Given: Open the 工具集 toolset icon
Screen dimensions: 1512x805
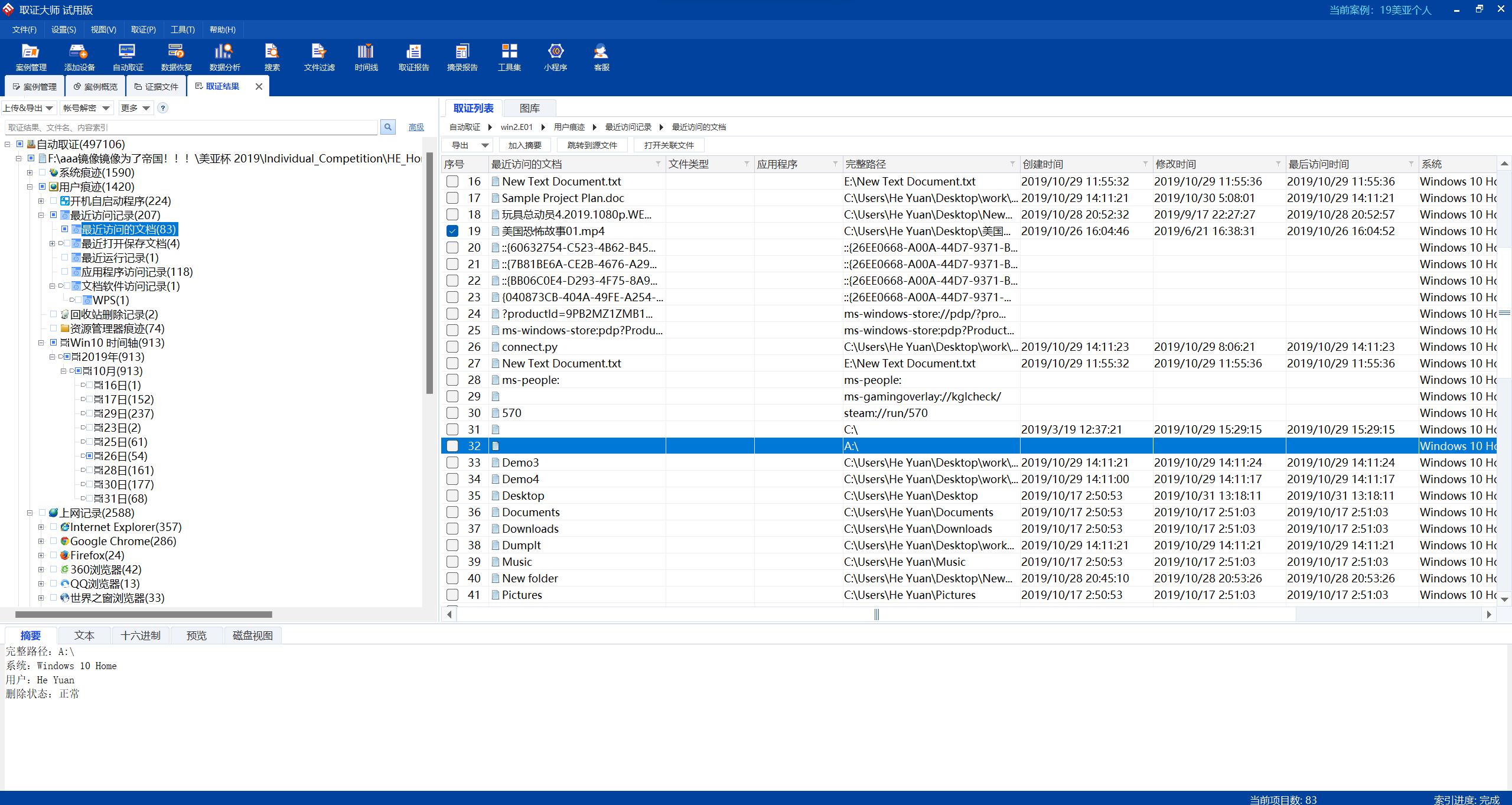Looking at the screenshot, I should tap(509, 57).
